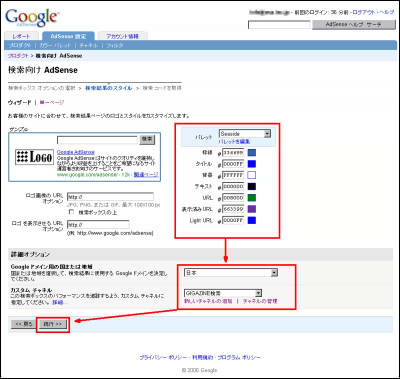Pick the border color swatch
400x379 pixels.
pyautogui.click(x=252, y=153)
